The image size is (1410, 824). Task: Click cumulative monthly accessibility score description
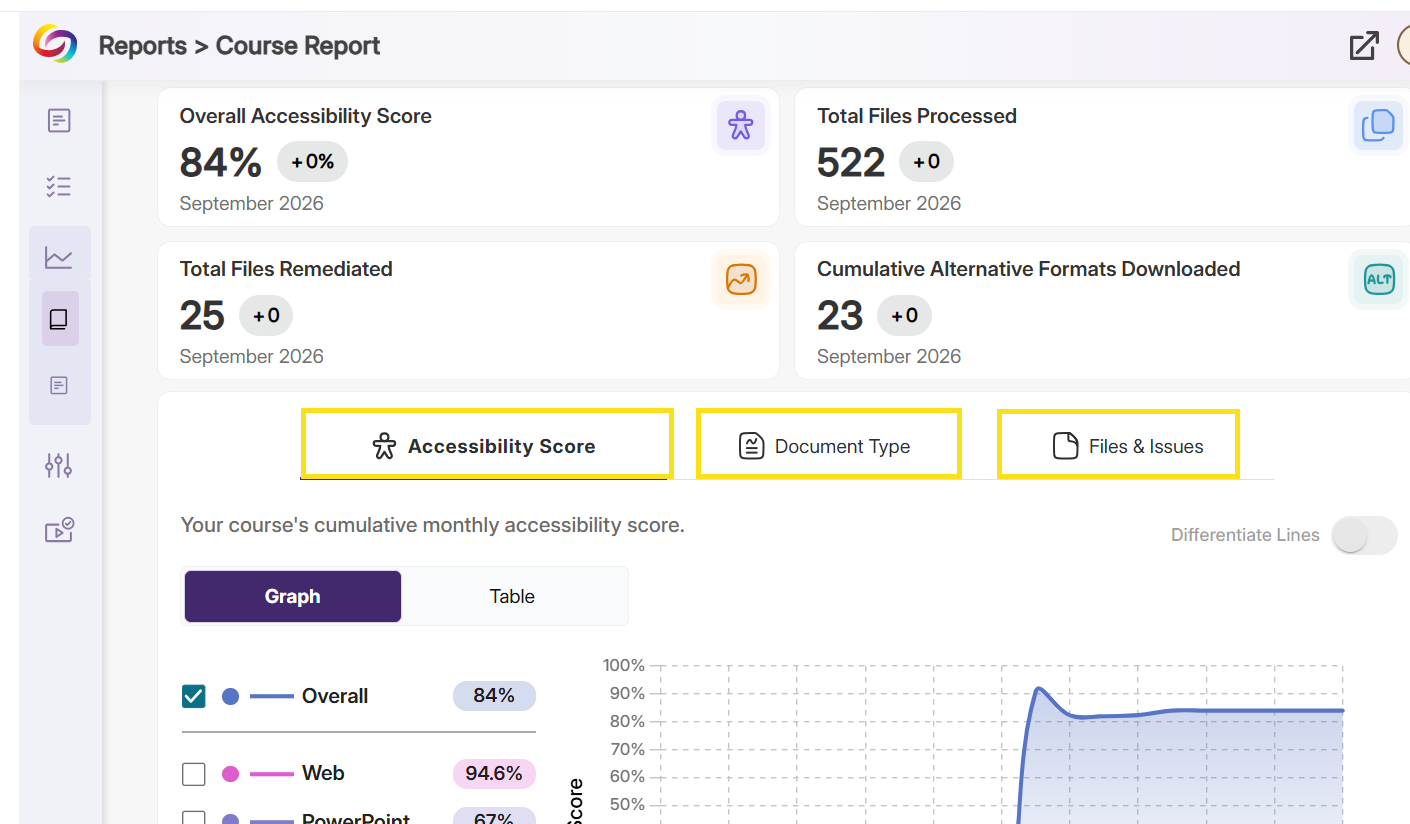432,525
